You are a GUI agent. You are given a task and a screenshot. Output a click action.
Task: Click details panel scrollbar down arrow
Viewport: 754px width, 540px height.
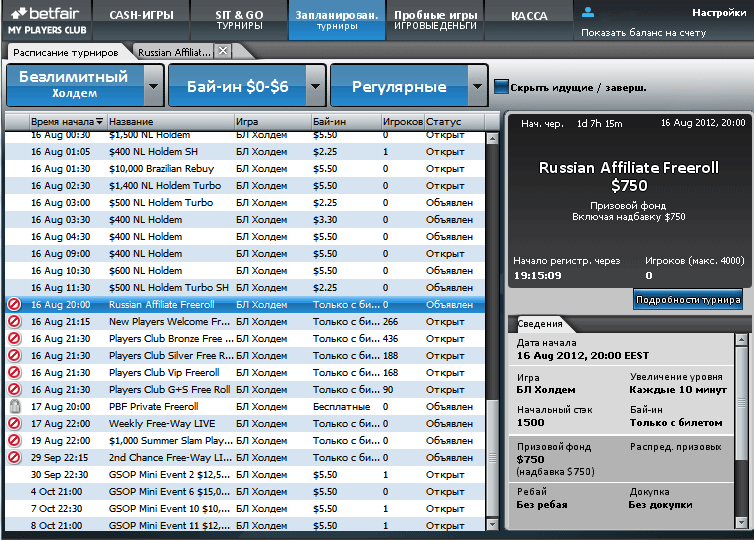pyautogui.click(x=741, y=522)
